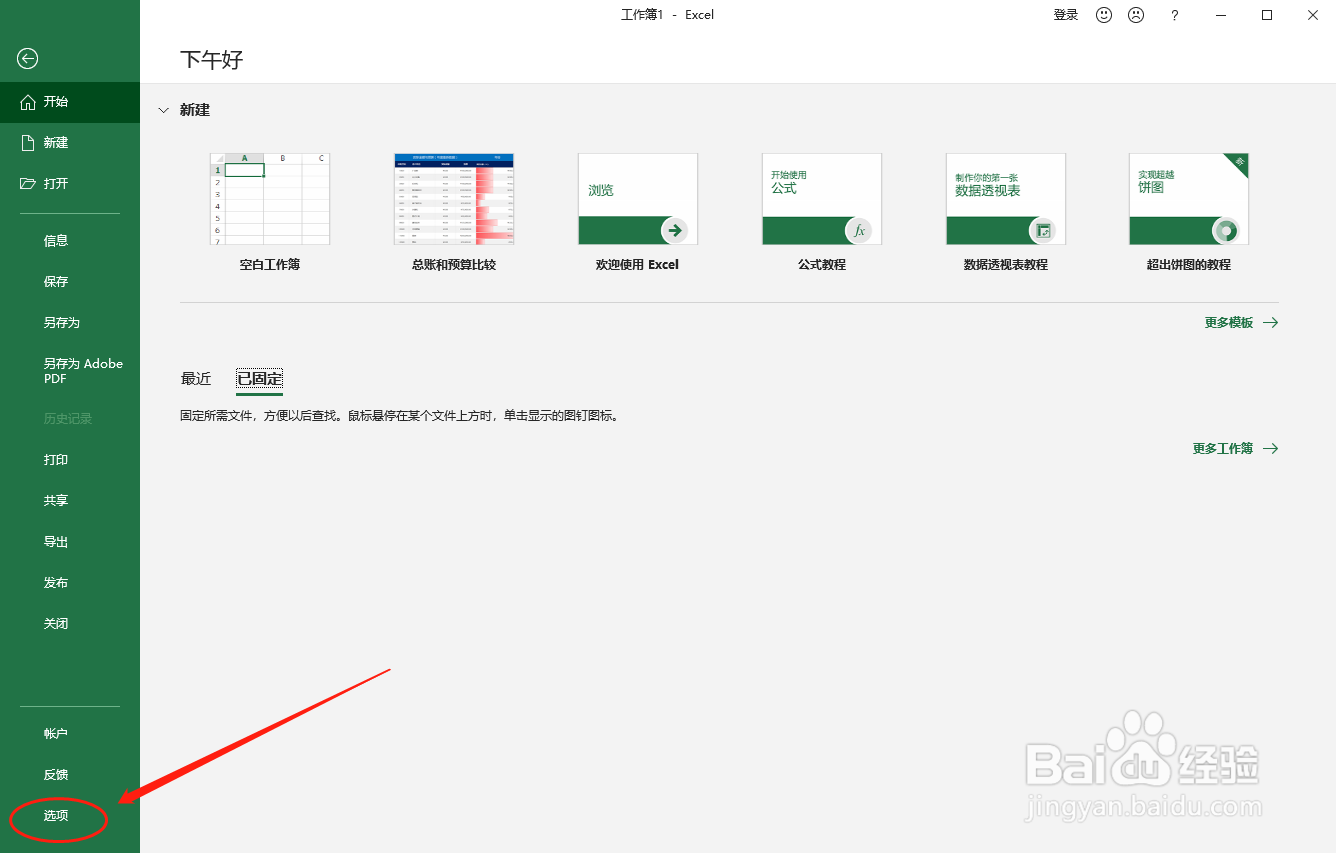Click the arrow next to 更多模板
This screenshot has width=1336, height=853.
[x=1270, y=323]
